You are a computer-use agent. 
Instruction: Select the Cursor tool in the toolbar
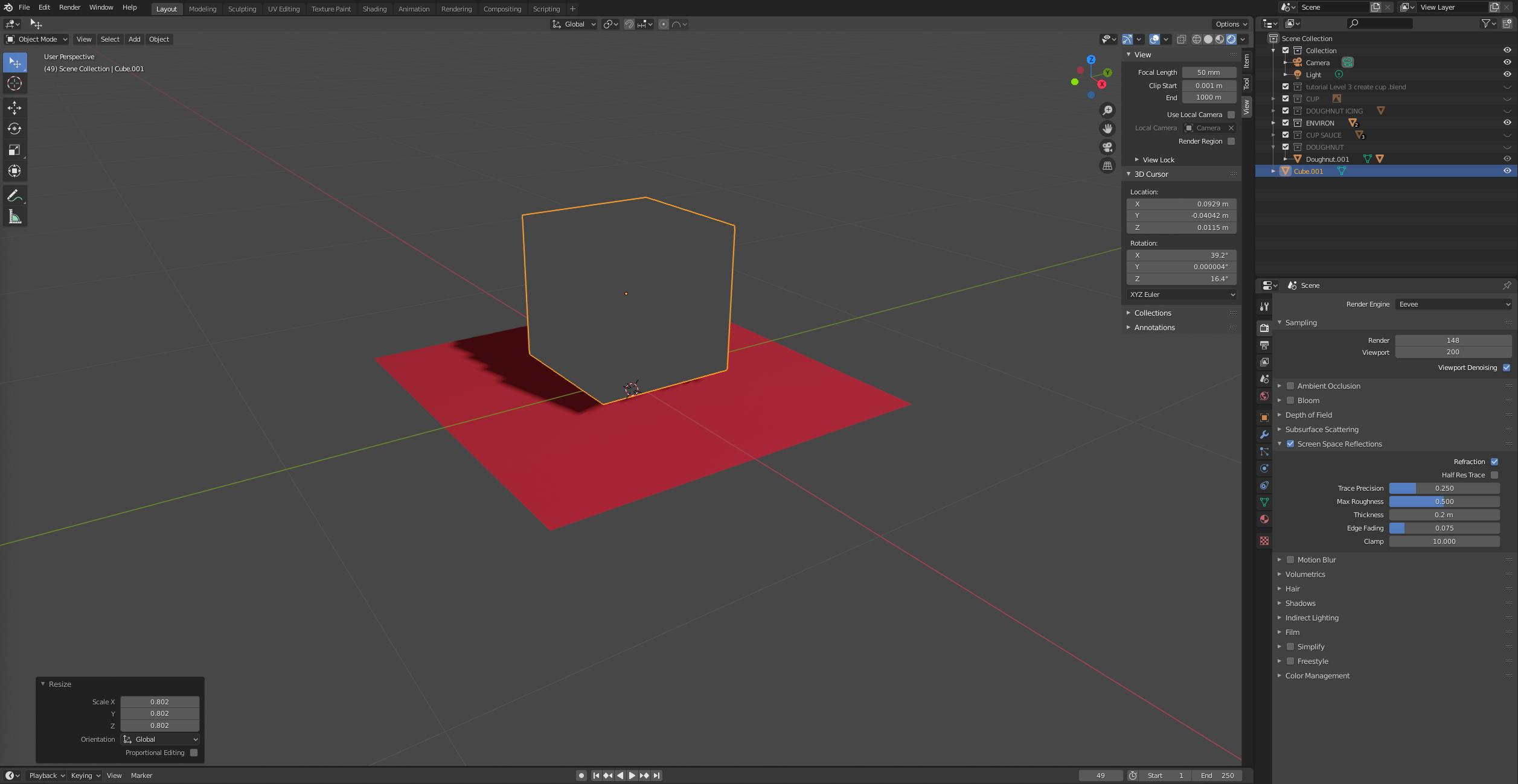coord(14,84)
